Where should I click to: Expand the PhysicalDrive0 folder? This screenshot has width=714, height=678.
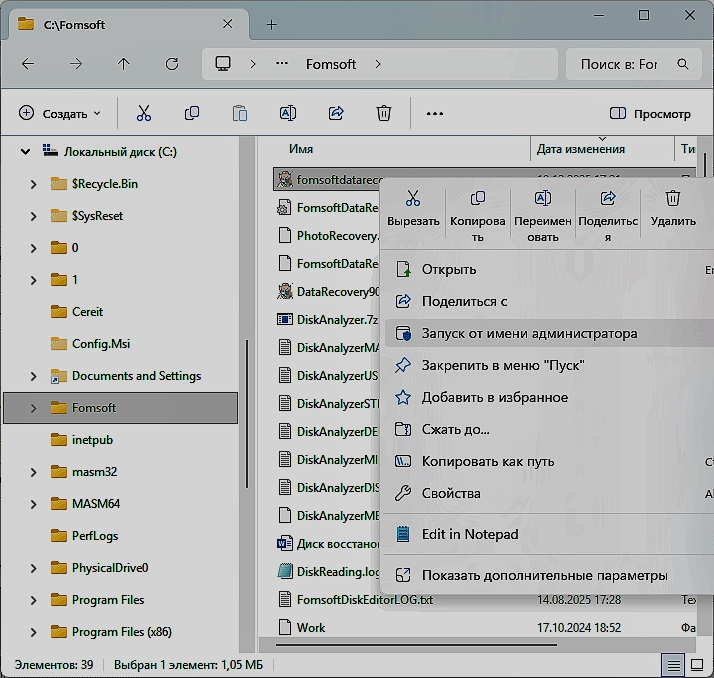(x=33, y=568)
